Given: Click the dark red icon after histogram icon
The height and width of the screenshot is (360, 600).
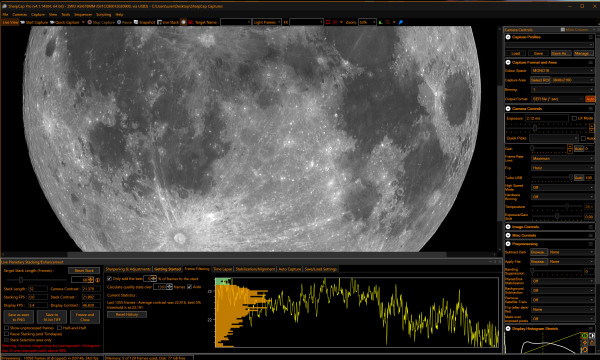Looking at the screenshot, I should pyautogui.click(x=388, y=22).
